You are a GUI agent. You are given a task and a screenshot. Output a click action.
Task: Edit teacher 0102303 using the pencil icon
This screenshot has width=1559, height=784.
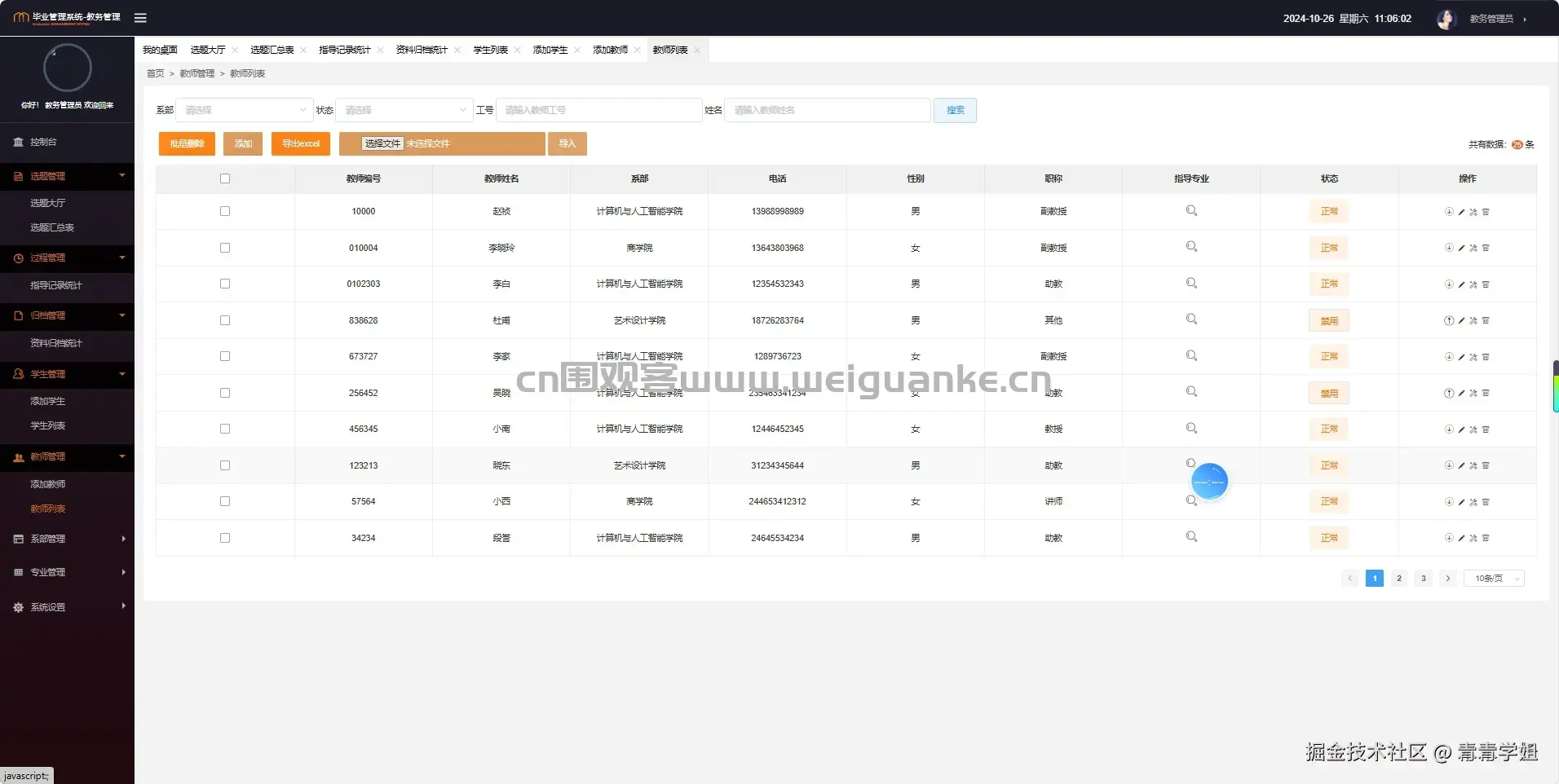[1461, 284]
